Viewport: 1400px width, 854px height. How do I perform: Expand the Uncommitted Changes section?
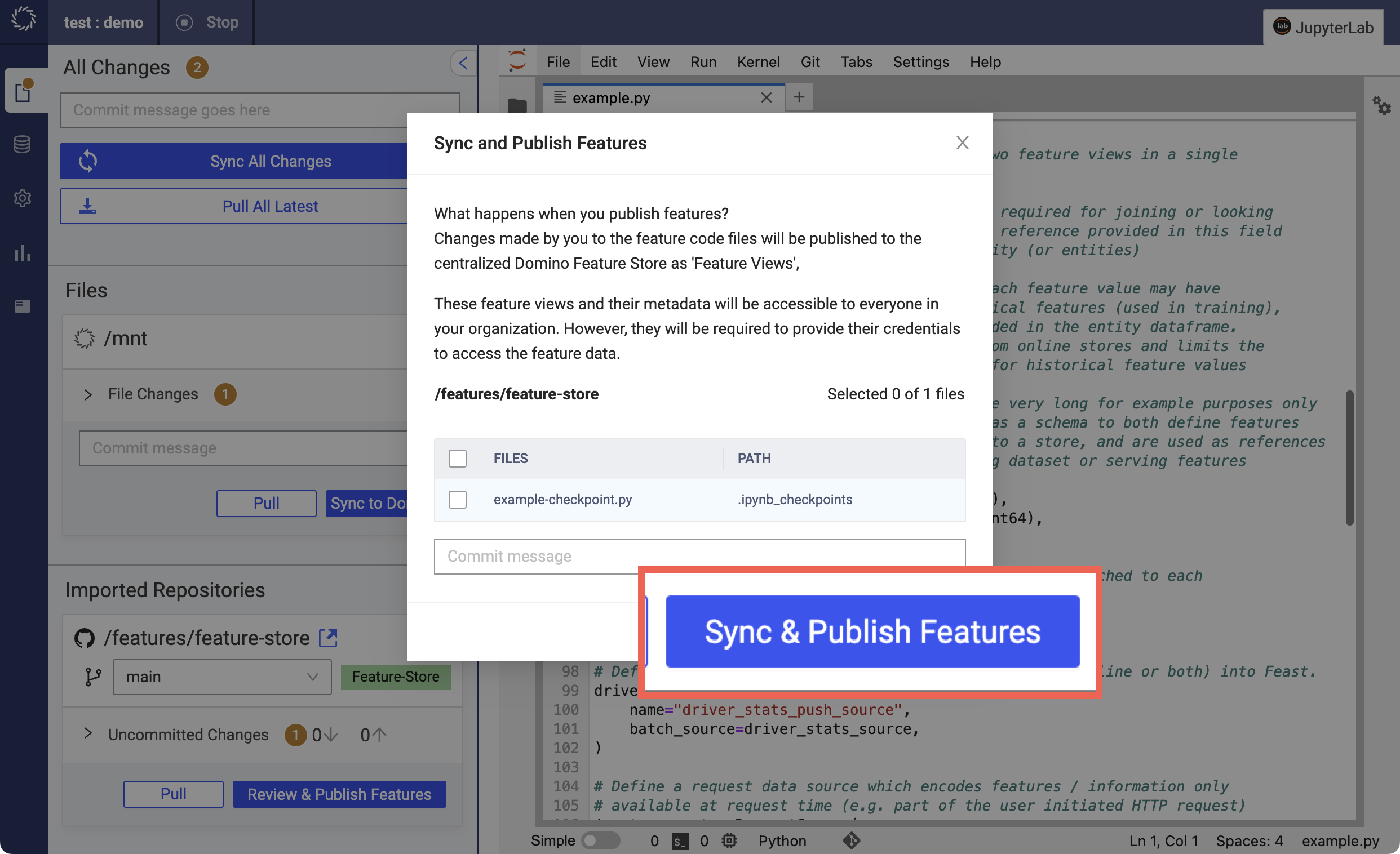87,733
